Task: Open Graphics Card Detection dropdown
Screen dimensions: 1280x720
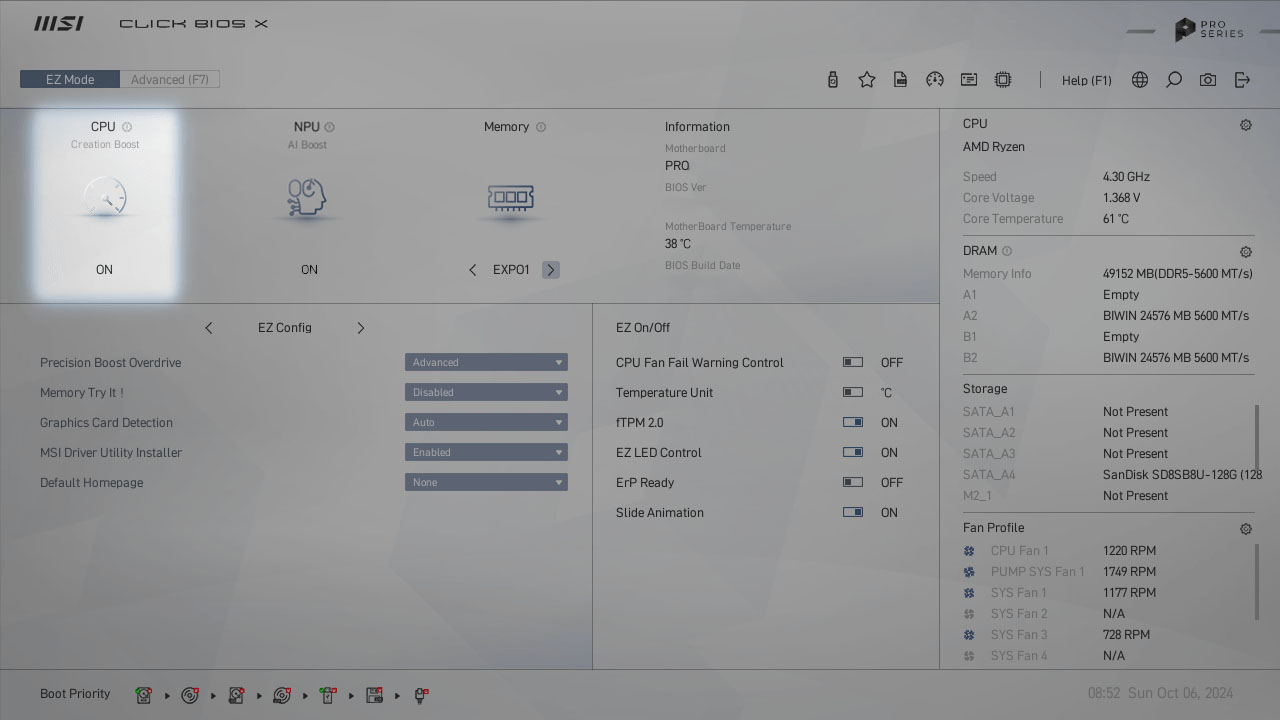Action: pos(486,423)
